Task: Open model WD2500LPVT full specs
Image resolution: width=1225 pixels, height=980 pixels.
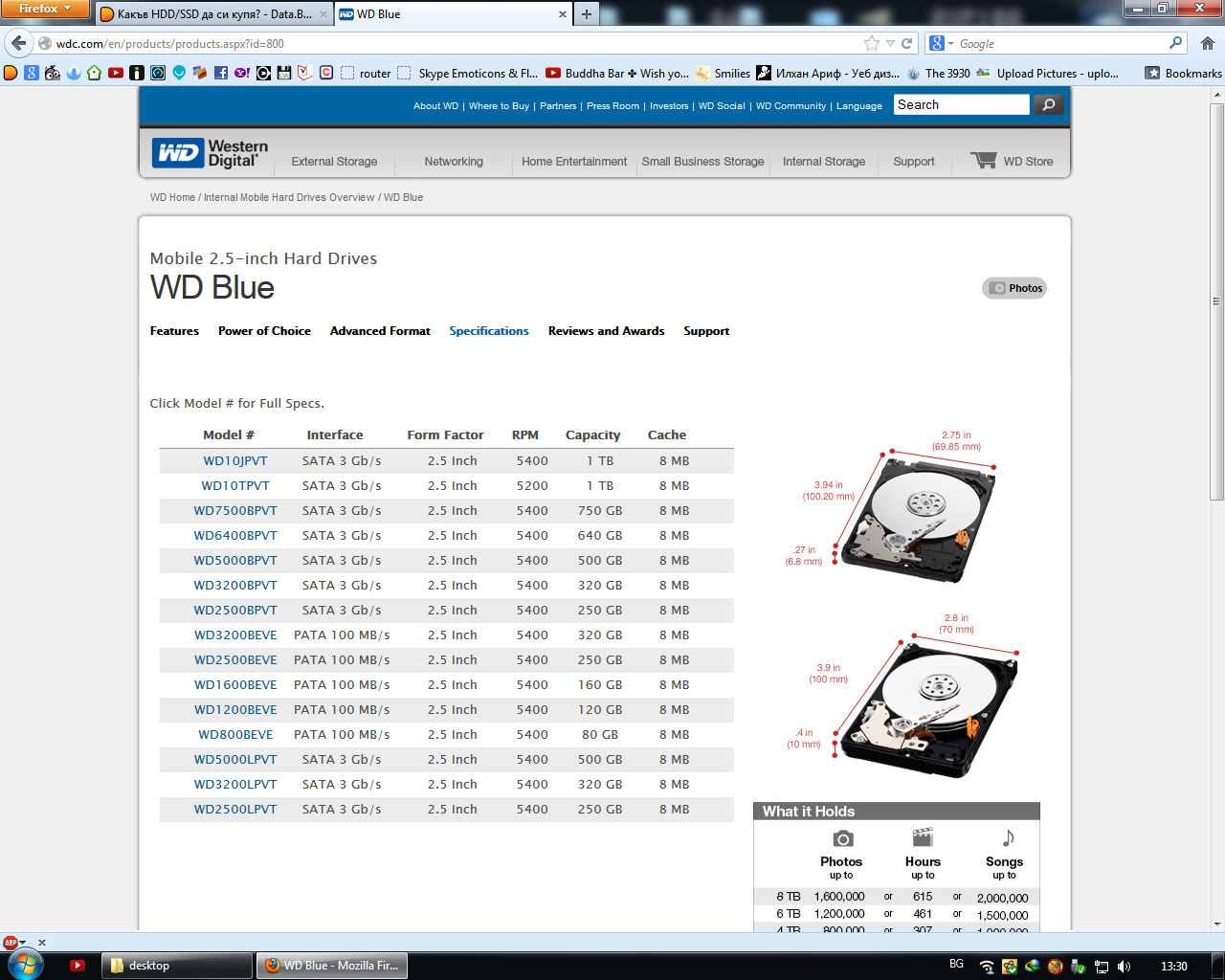Action: (235, 810)
